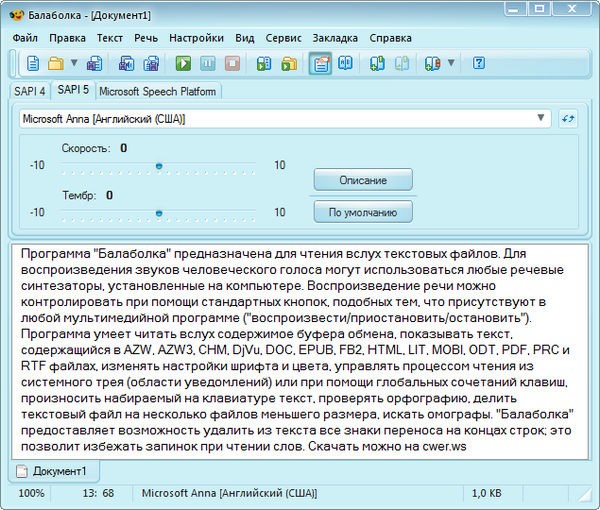Screen dimensions: 600x510
Task: Open the Речь menu
Action: (x=146, y=37)
